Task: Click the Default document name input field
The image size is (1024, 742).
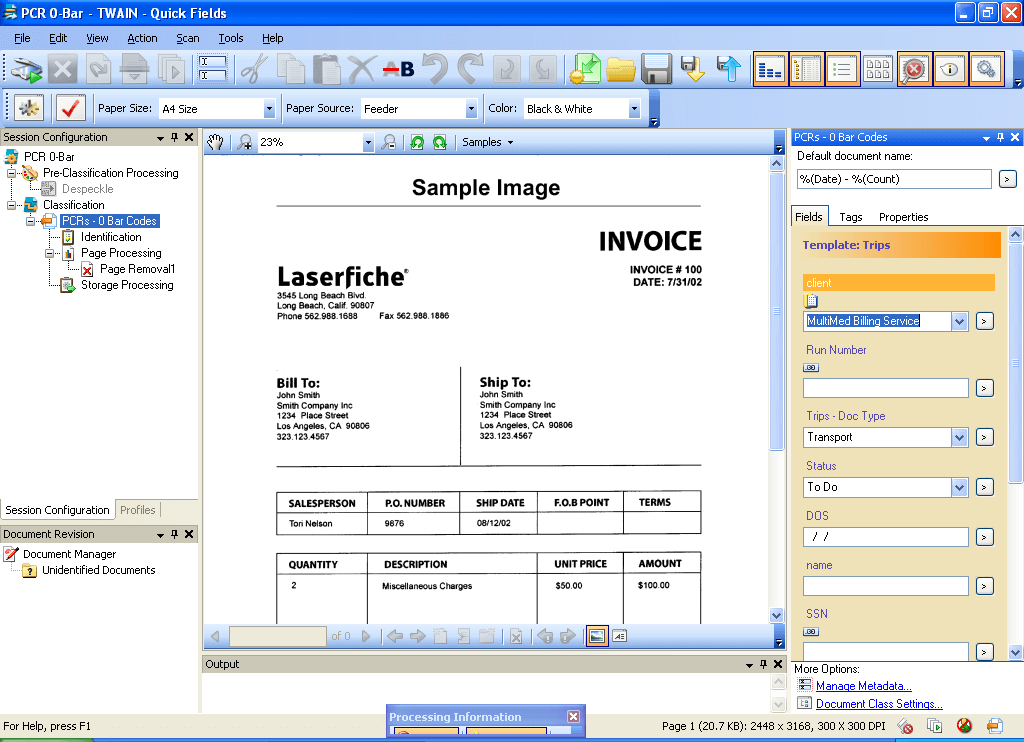Action: coord(894,179)
